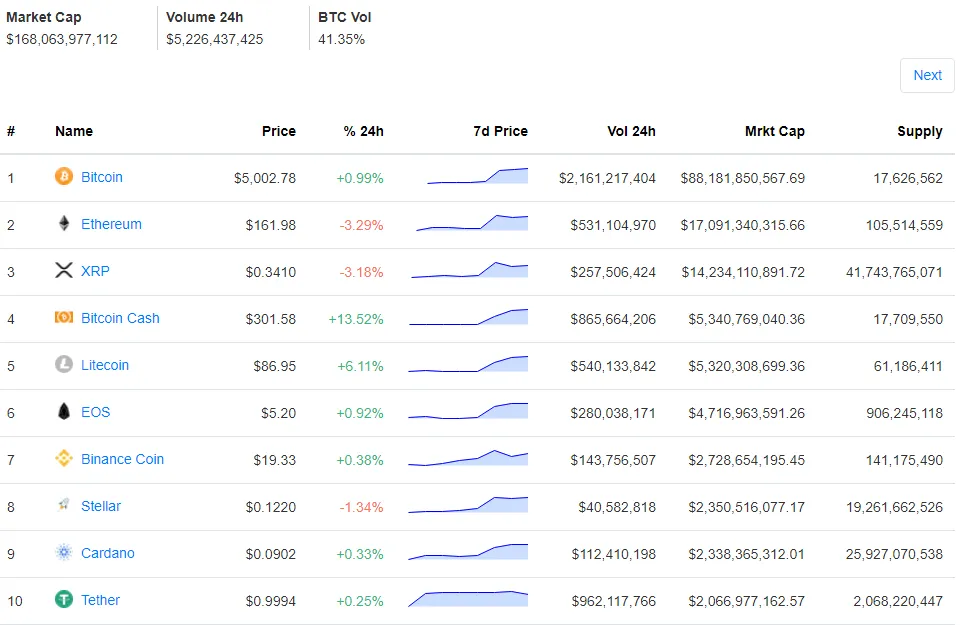
Task: Click the +6.11% Litecoin change
Action: click(x=360, y=366)
